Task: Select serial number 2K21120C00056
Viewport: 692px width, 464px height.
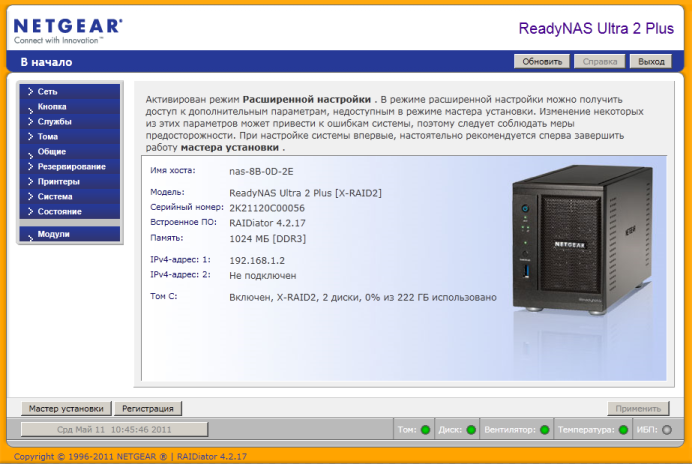Action: pos(267,208)
